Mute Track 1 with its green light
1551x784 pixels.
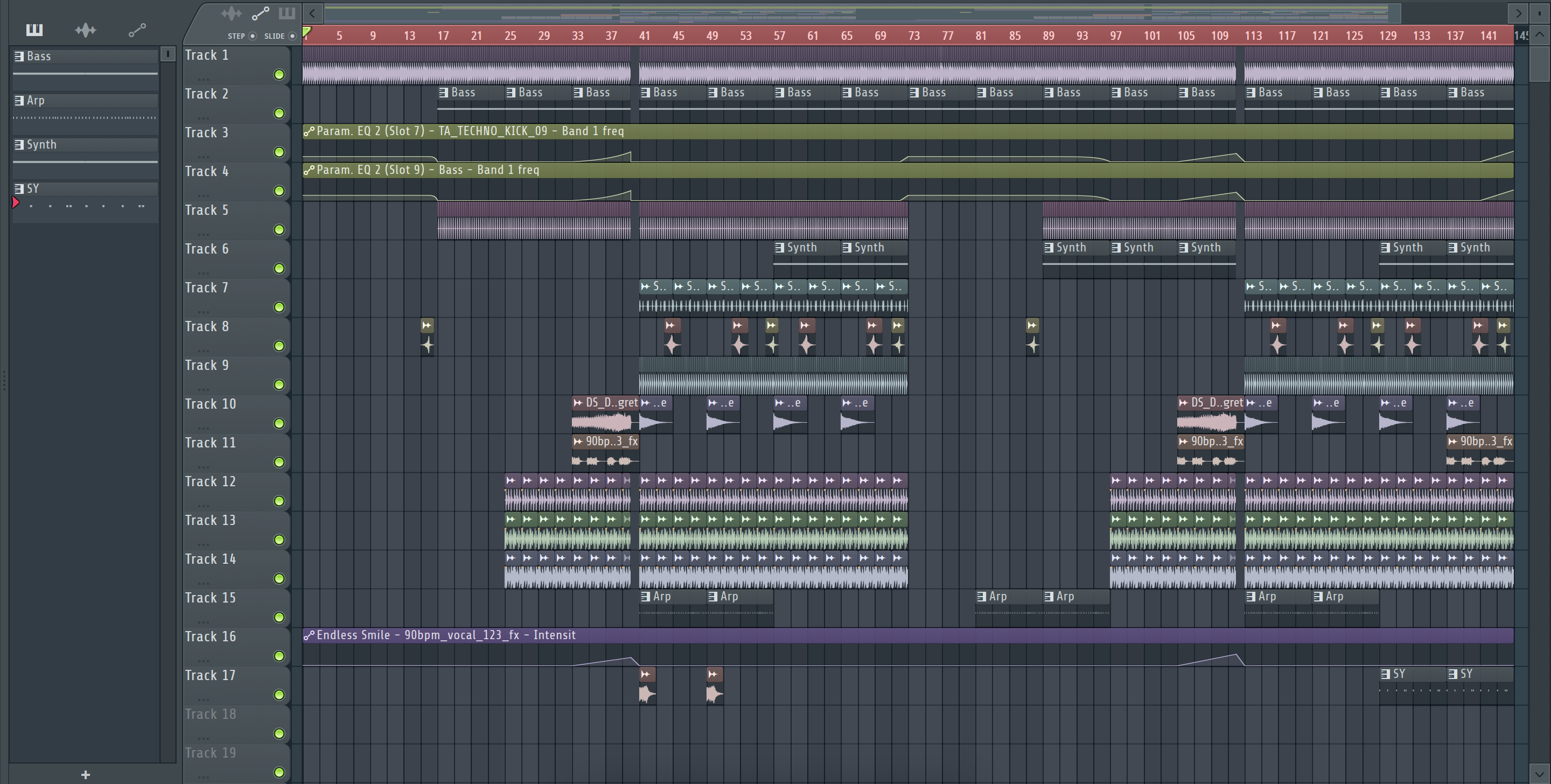pos(279,75)
